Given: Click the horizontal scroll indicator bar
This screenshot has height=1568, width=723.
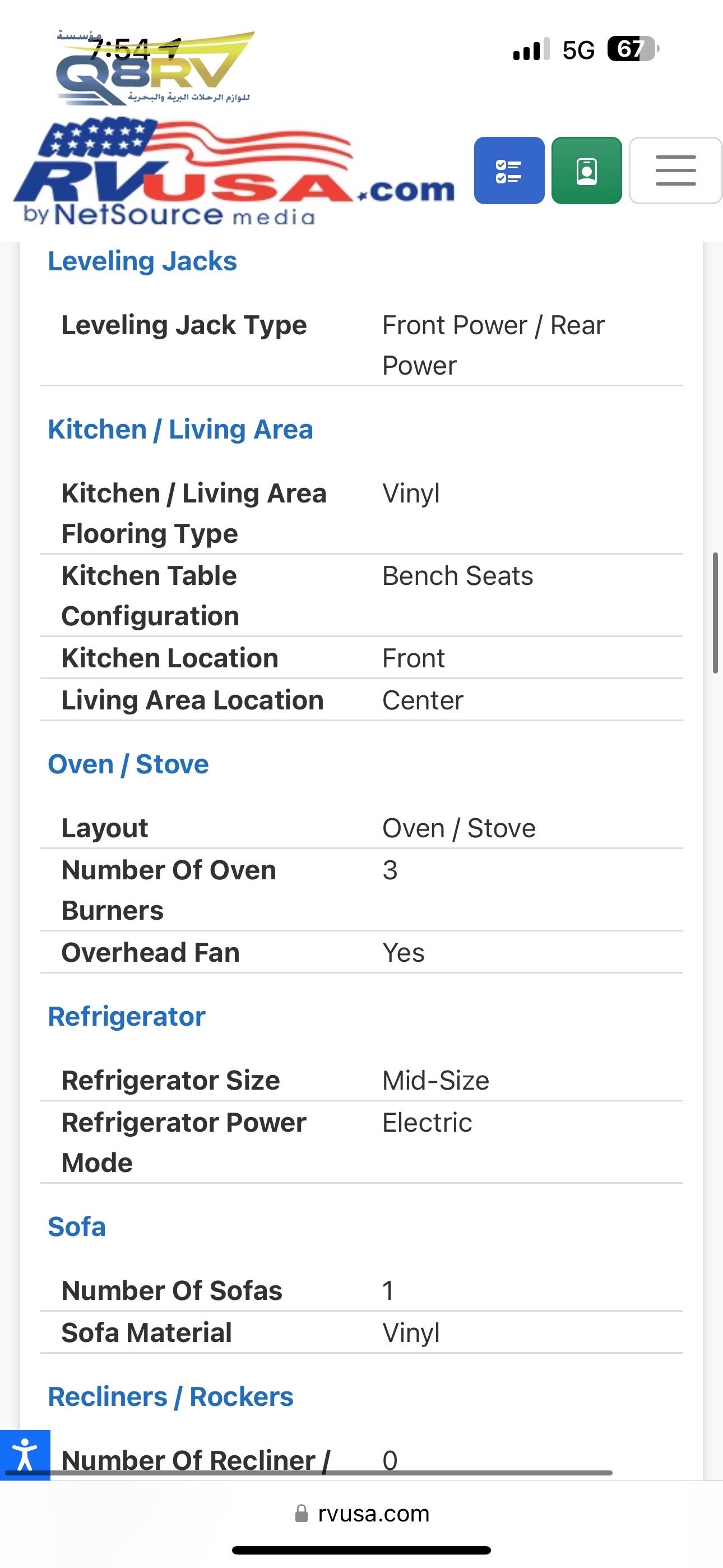Looking at the screenshot, I should [307, 1473].
